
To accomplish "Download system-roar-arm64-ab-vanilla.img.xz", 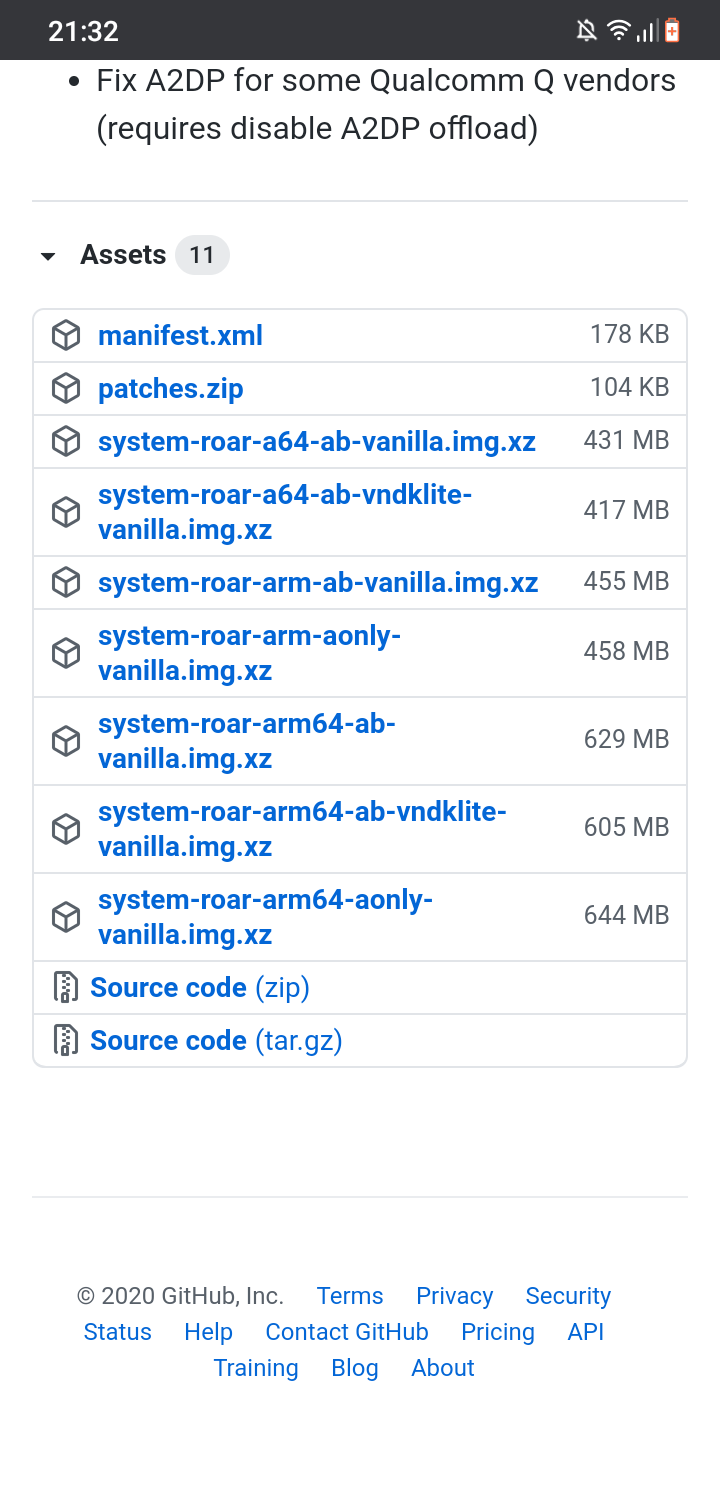I will pos(246,741).
